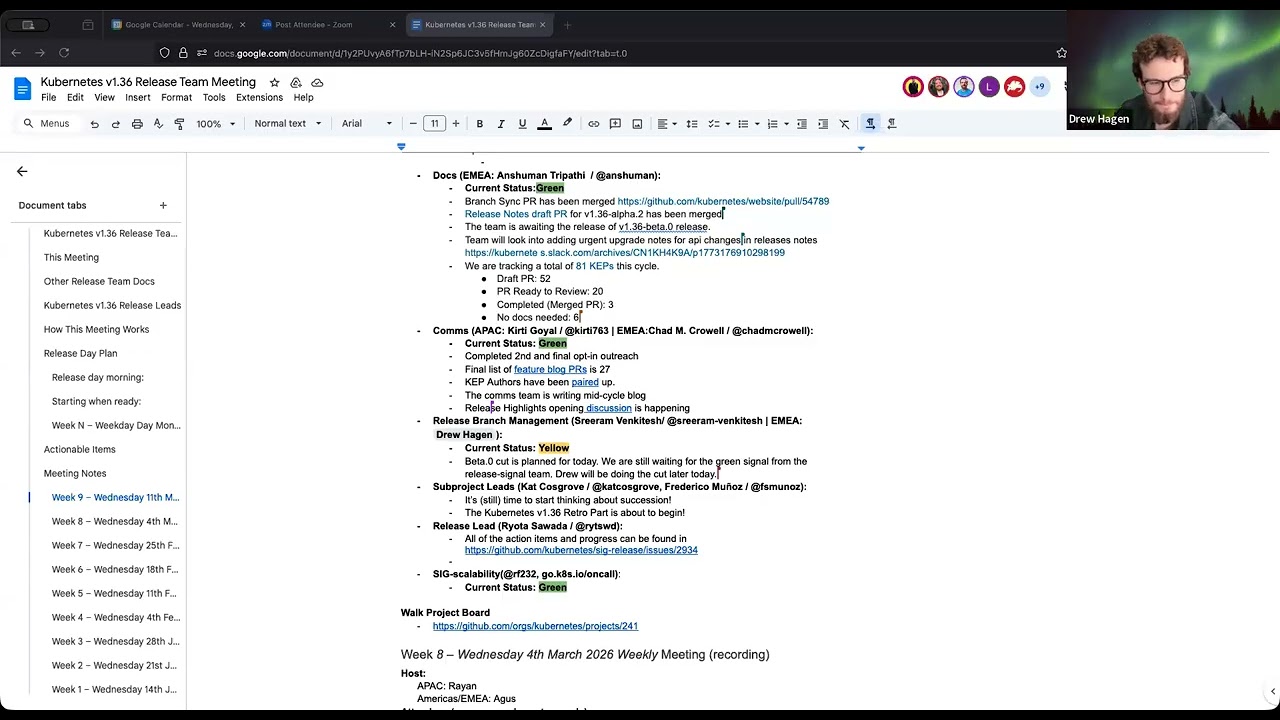Open the checklist dropdown in toolbar
Screen dimensions: 1280x720
click(717, 124)
